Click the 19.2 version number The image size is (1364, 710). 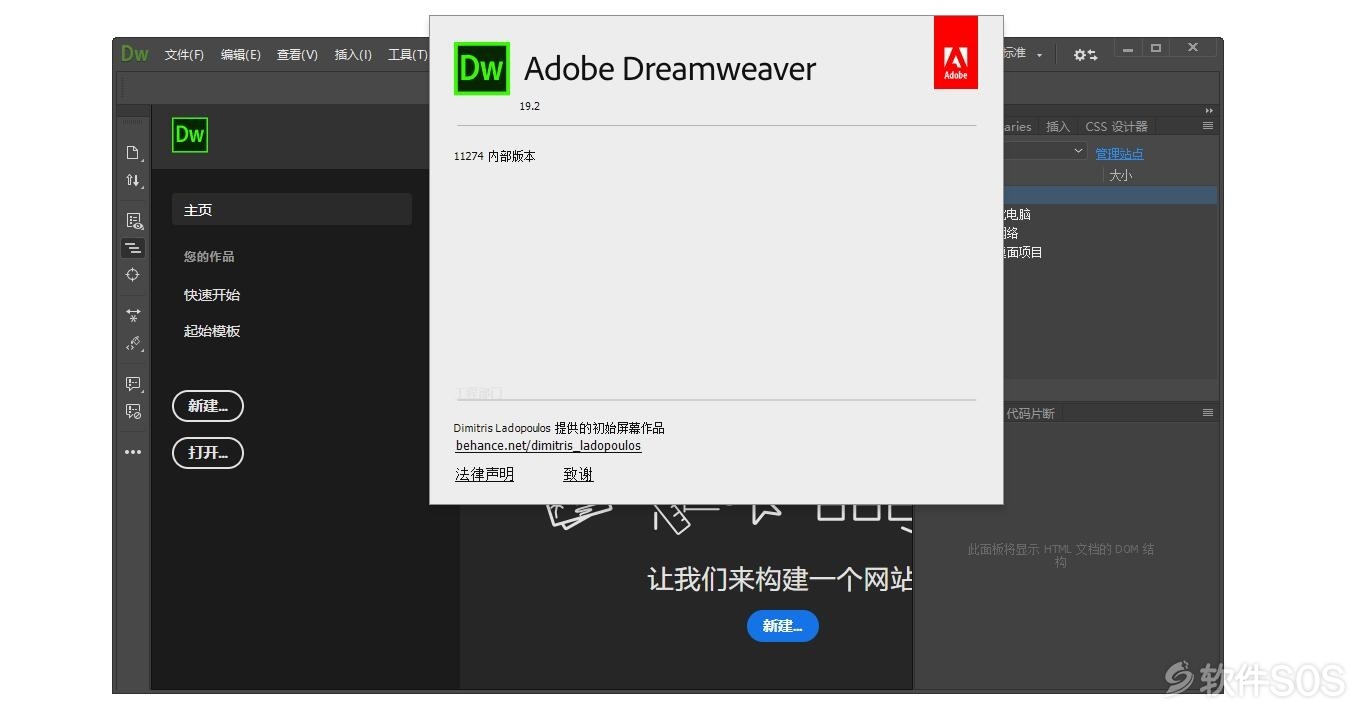[x=529, y=106]
